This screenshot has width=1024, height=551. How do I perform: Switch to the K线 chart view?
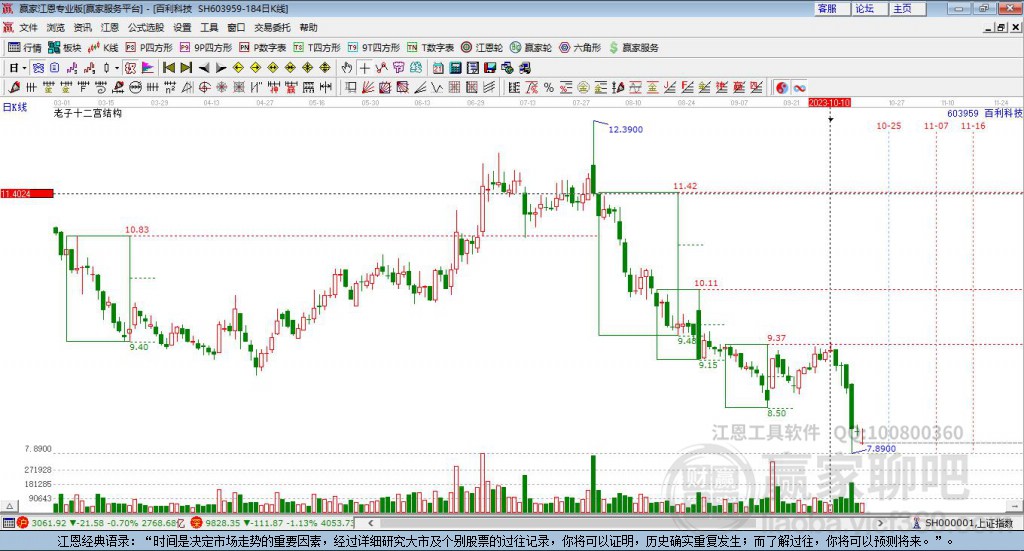[x=103, y=48]
